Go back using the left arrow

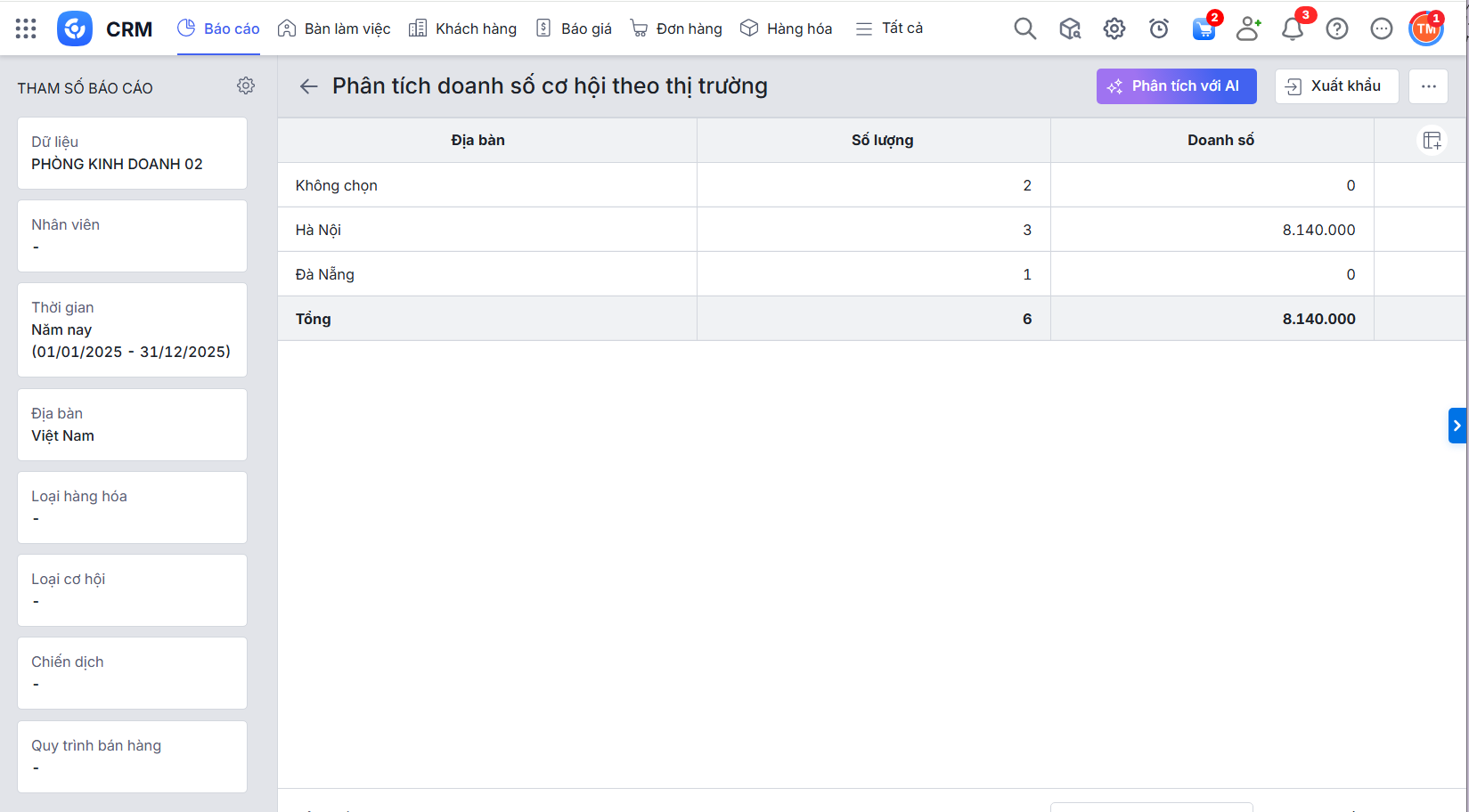(308, 86)
